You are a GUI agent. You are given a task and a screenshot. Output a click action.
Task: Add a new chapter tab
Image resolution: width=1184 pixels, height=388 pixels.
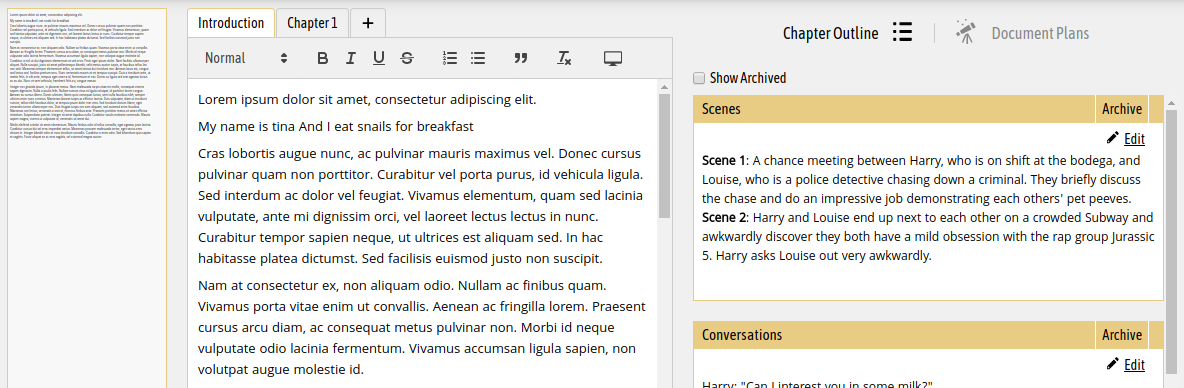368,23
